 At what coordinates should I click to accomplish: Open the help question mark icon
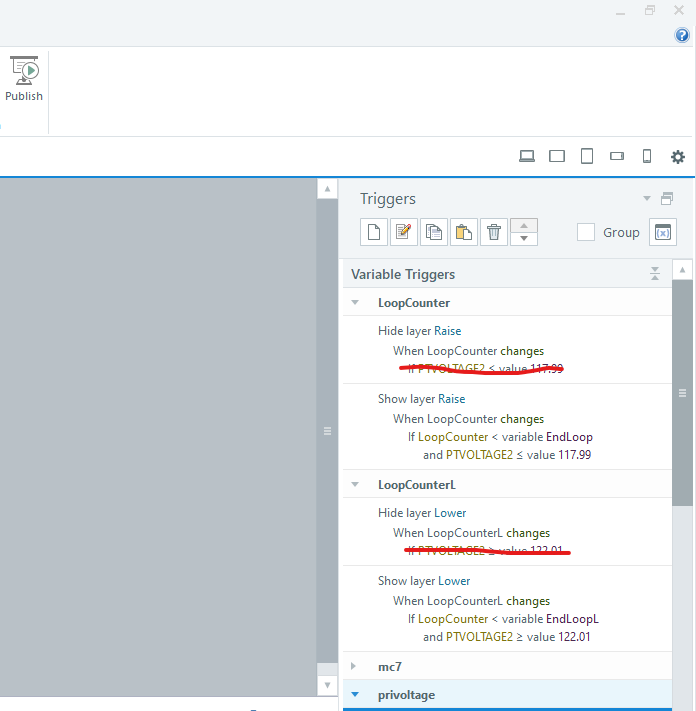pyautogui.click(x=682, y=35)
